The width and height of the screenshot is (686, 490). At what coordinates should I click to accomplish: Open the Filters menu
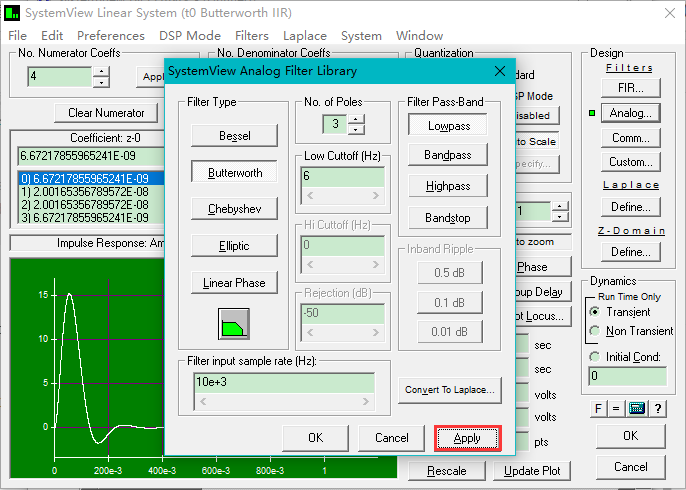click(x=252, y=35)
